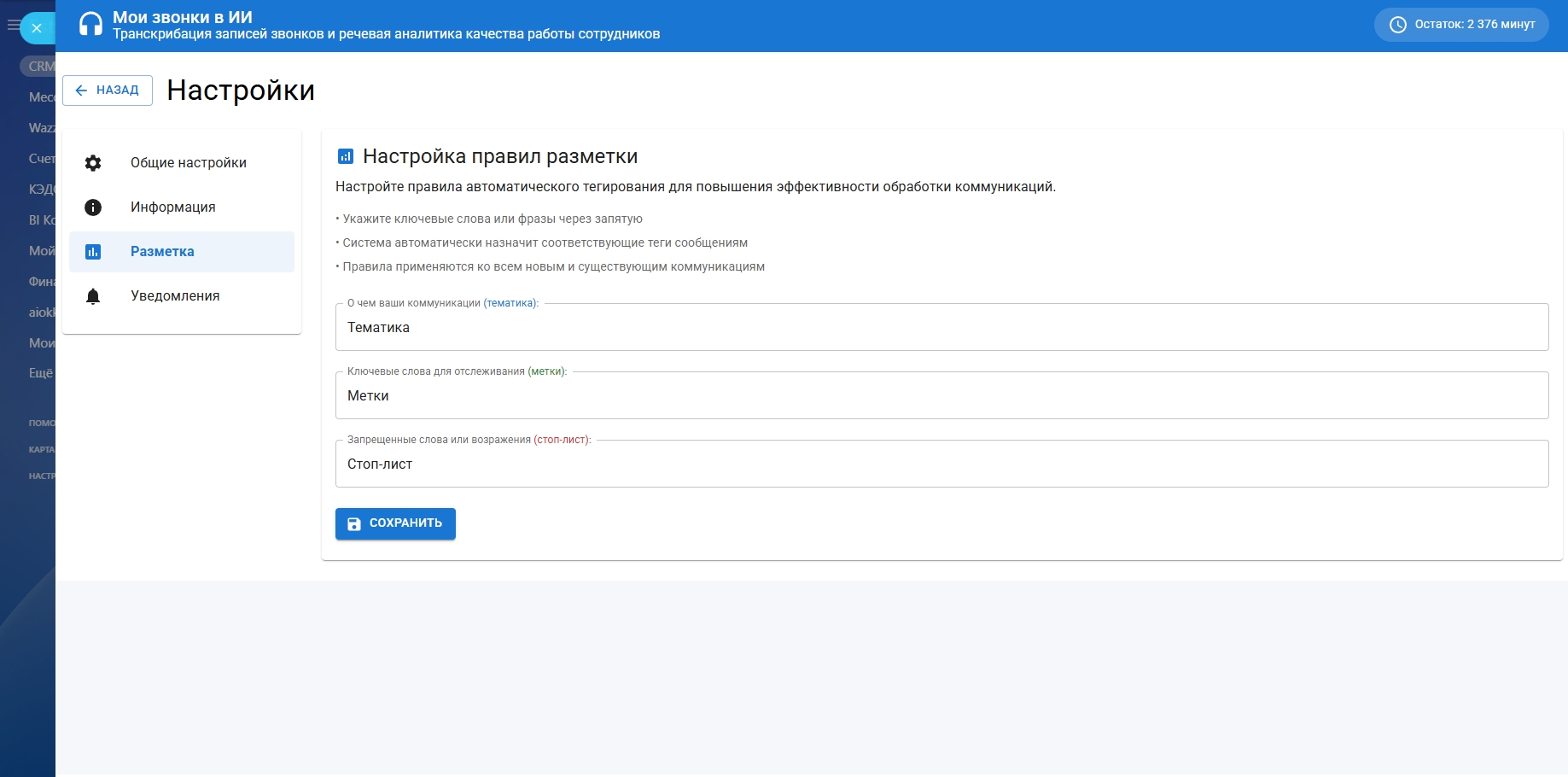This screenshot has width=1568, height=777.
Task: Select the aiok… item in the left sidebar
Action: [41, 313]
